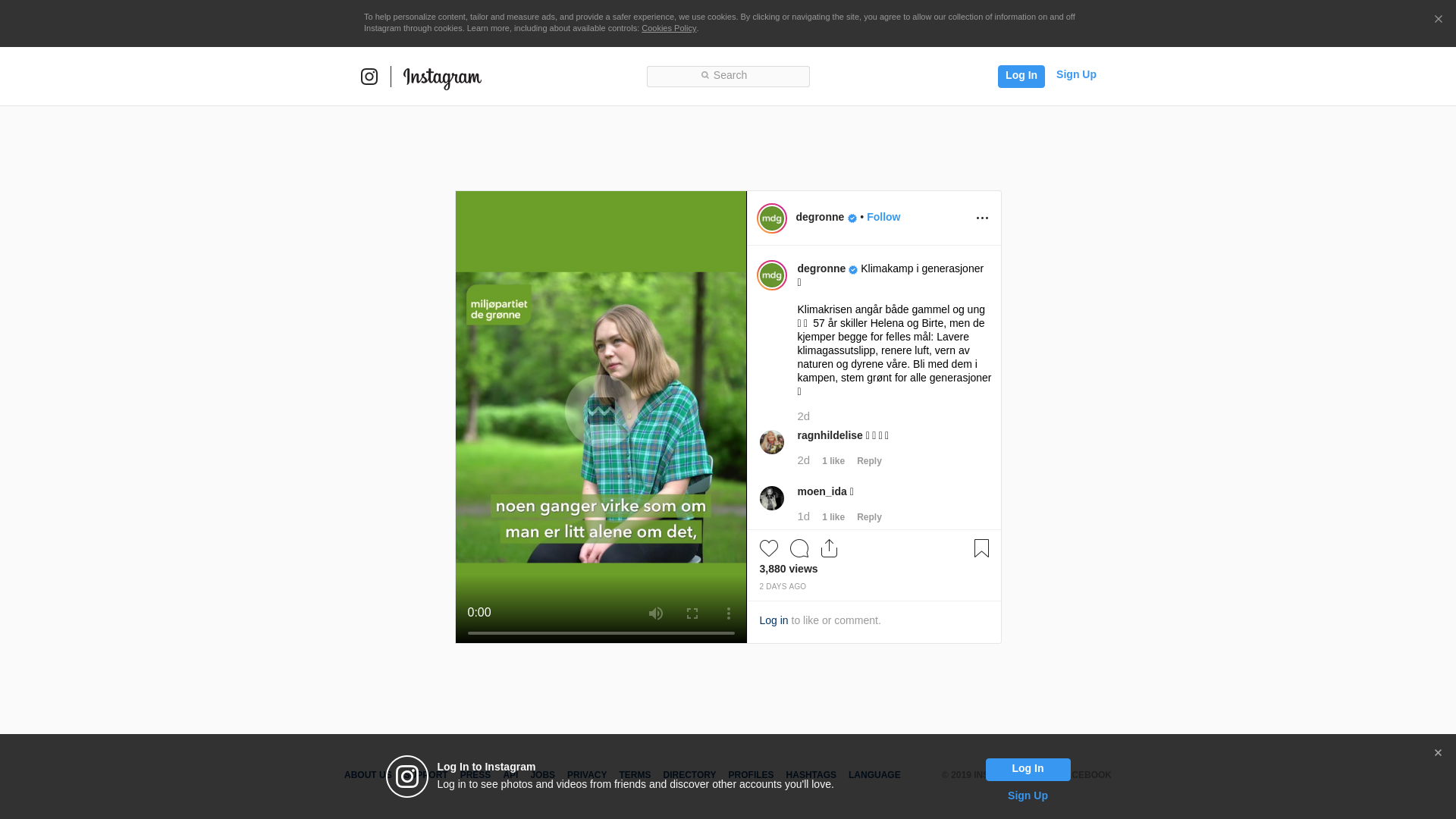Click Sign Up in bottom banner
The image size is (1456, 819).
pyautogui.click(x=1028, y=795)
